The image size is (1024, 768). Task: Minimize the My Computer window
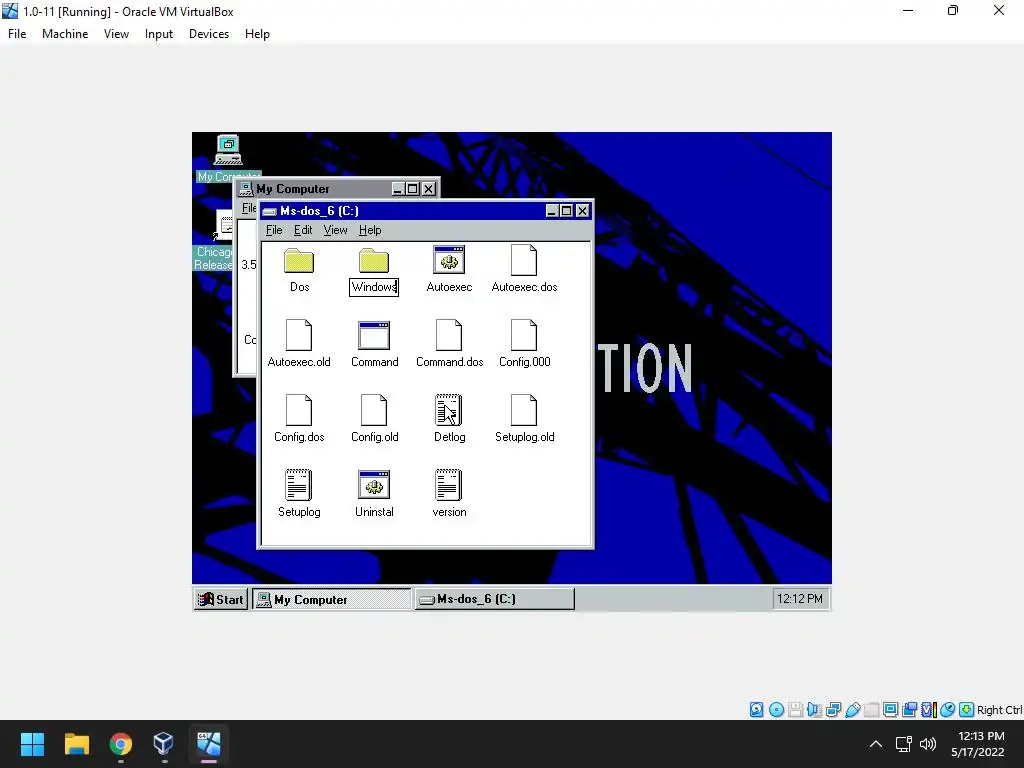(x=398, y=189)
